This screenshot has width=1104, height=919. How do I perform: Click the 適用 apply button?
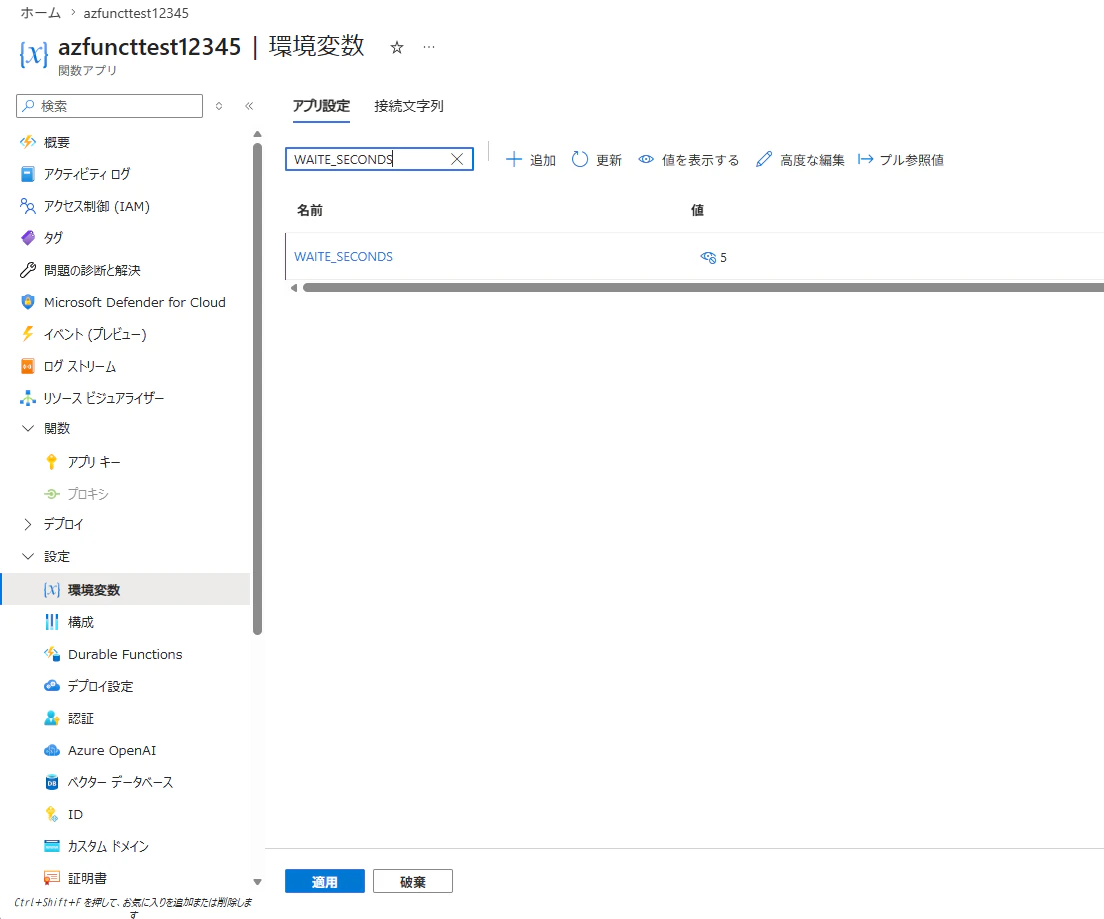pos(325,882)
